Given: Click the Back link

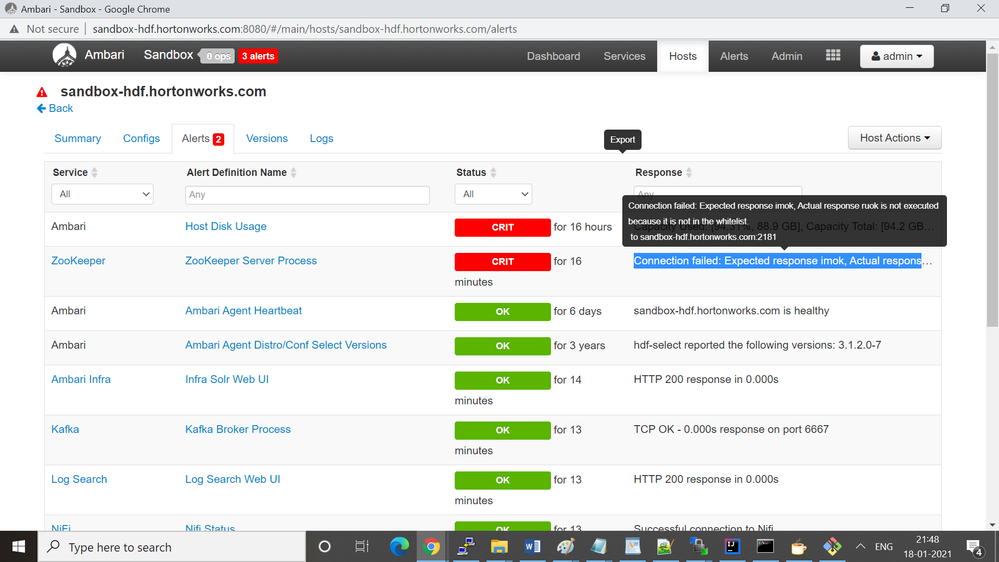Looking at the screenshot, I should click(x=55, y=108).
